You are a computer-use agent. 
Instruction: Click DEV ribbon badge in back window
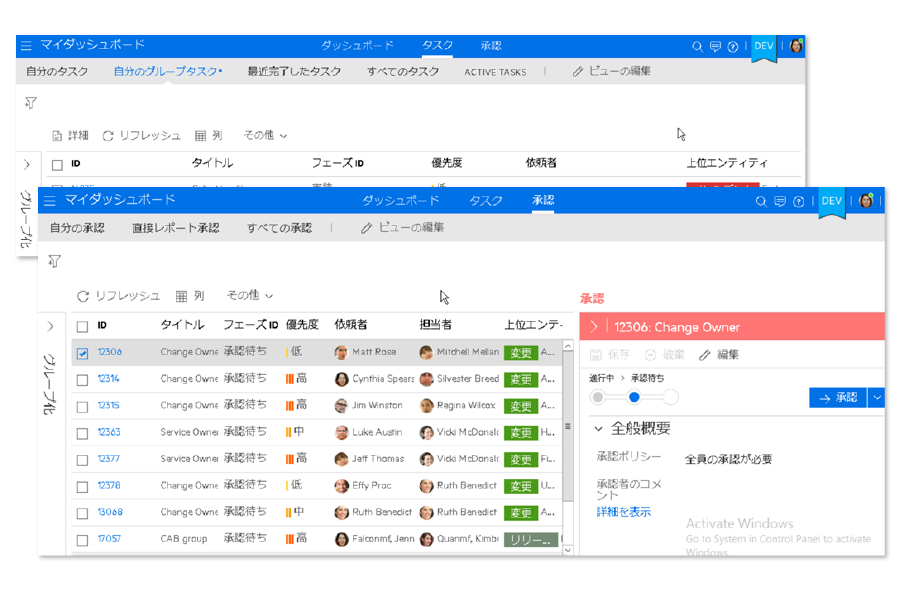[x=763, y=47]
